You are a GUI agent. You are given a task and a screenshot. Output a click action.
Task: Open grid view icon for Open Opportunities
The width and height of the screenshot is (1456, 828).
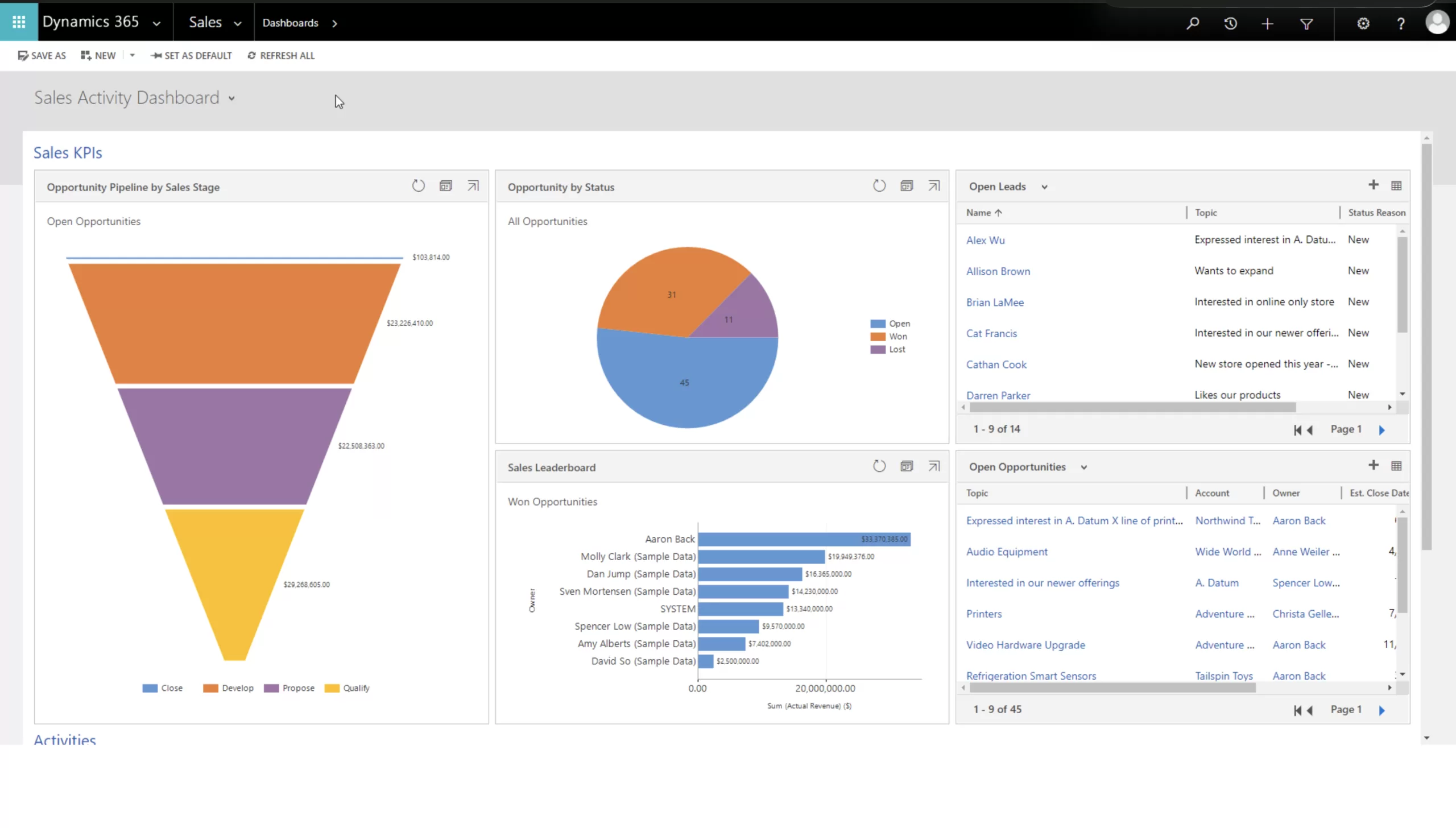tap(1396, 466)
